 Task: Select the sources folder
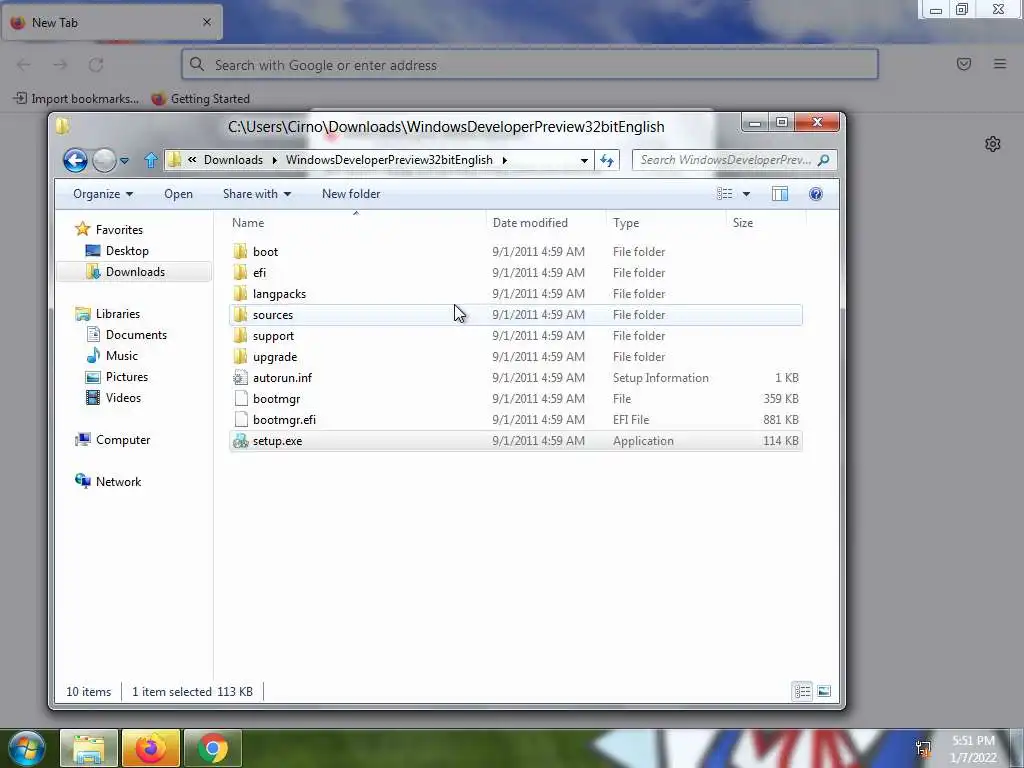click(x=516, y=315)
